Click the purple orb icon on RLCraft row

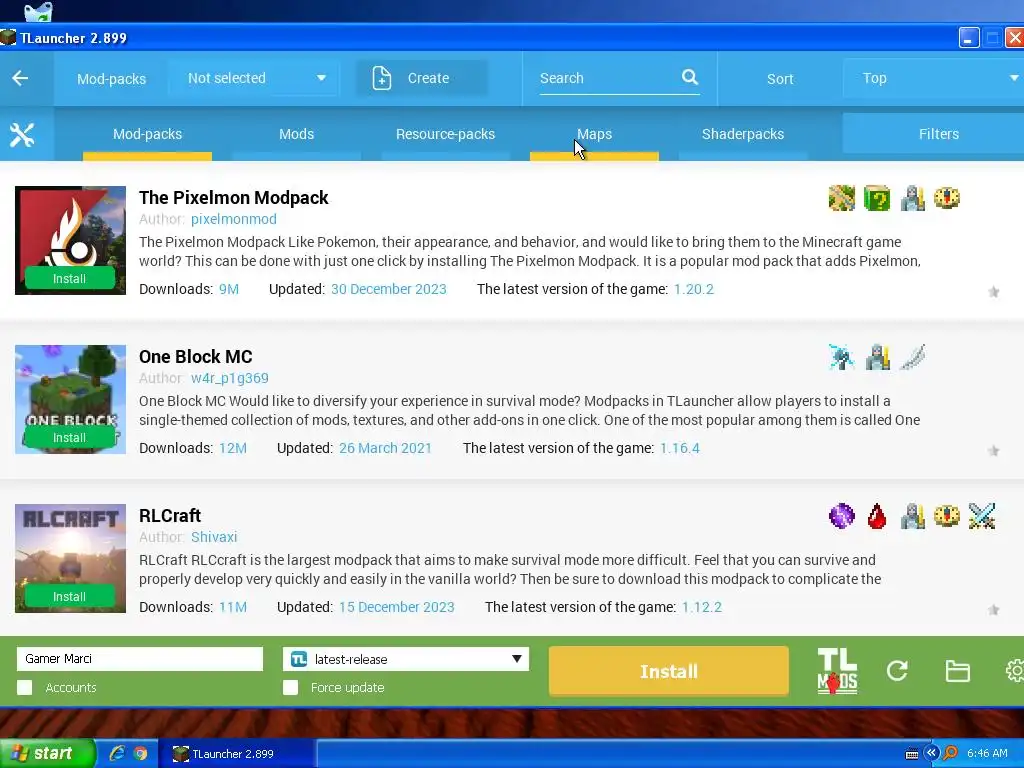842,516
